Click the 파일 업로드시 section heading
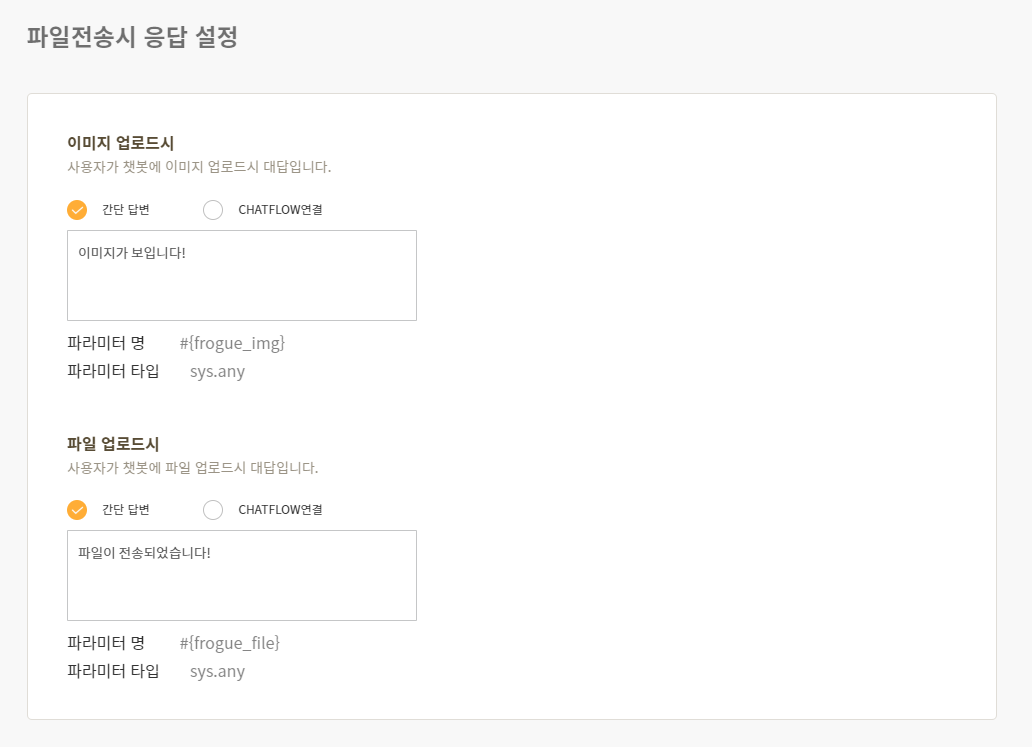Screen dimensions: 1032x747 pyautogui.click(x=113, y=444)
